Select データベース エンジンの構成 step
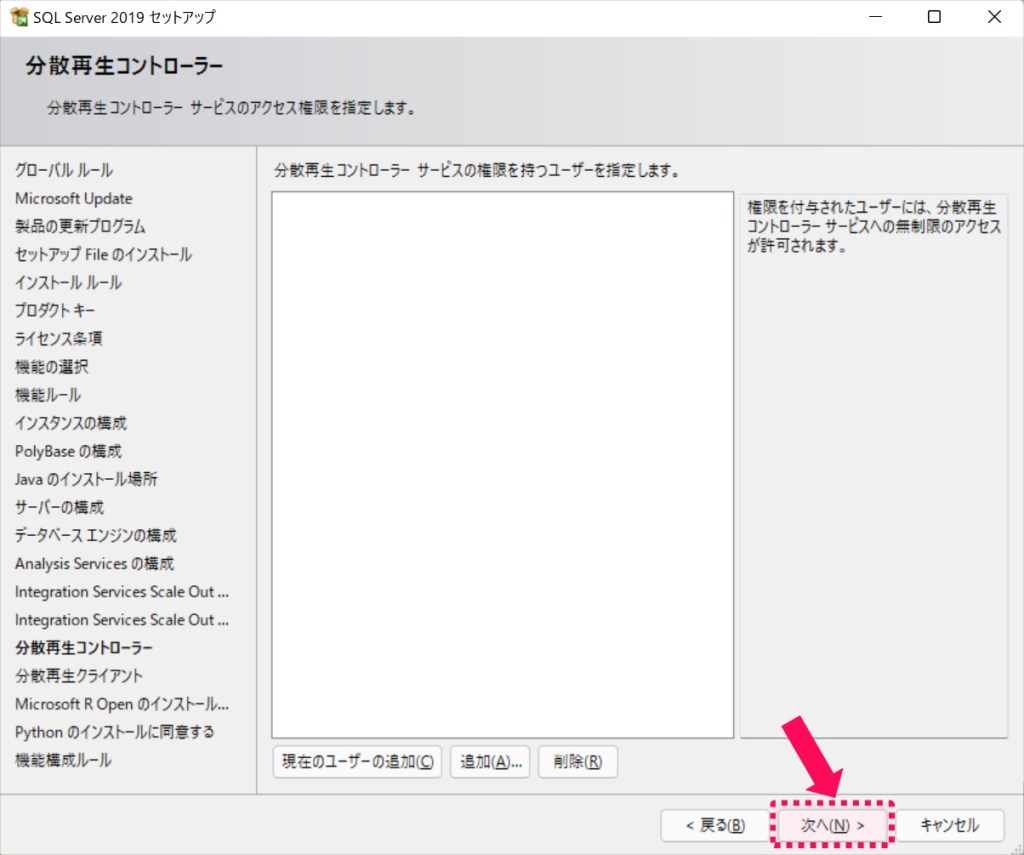1024x855 pixels. coord(95,536)
